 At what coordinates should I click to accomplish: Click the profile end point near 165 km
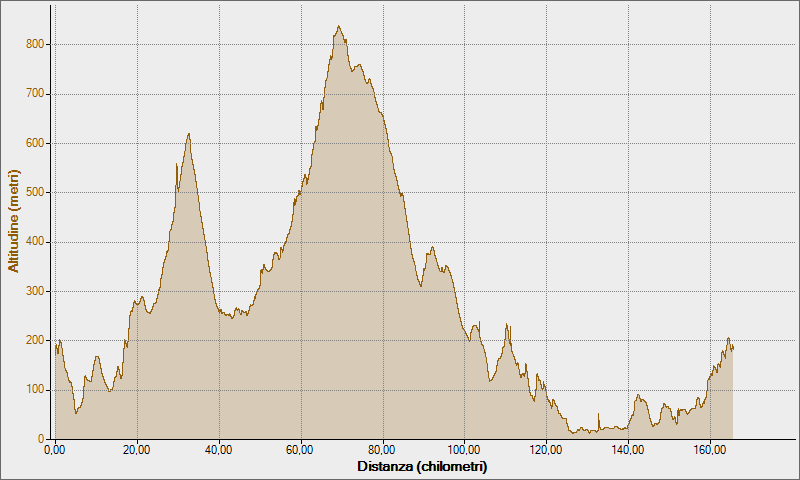point(733,349)
